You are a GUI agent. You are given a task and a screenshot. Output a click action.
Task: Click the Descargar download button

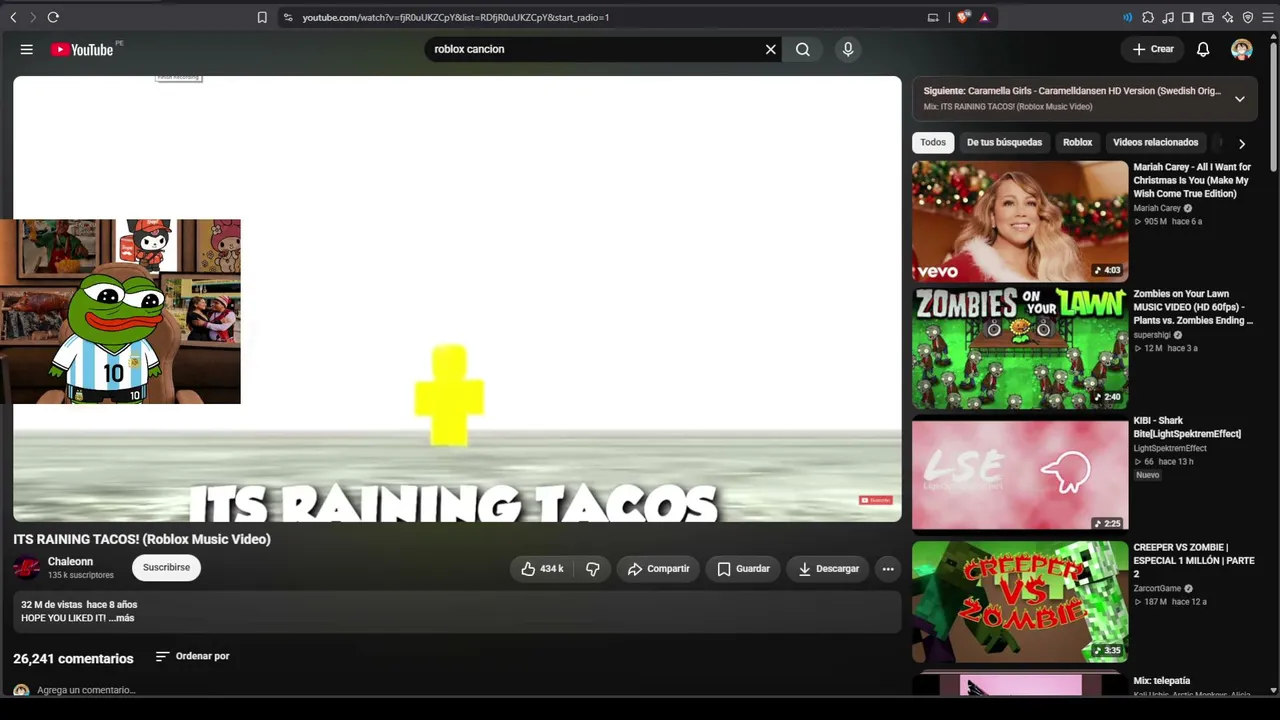click(x=829, y=569)
